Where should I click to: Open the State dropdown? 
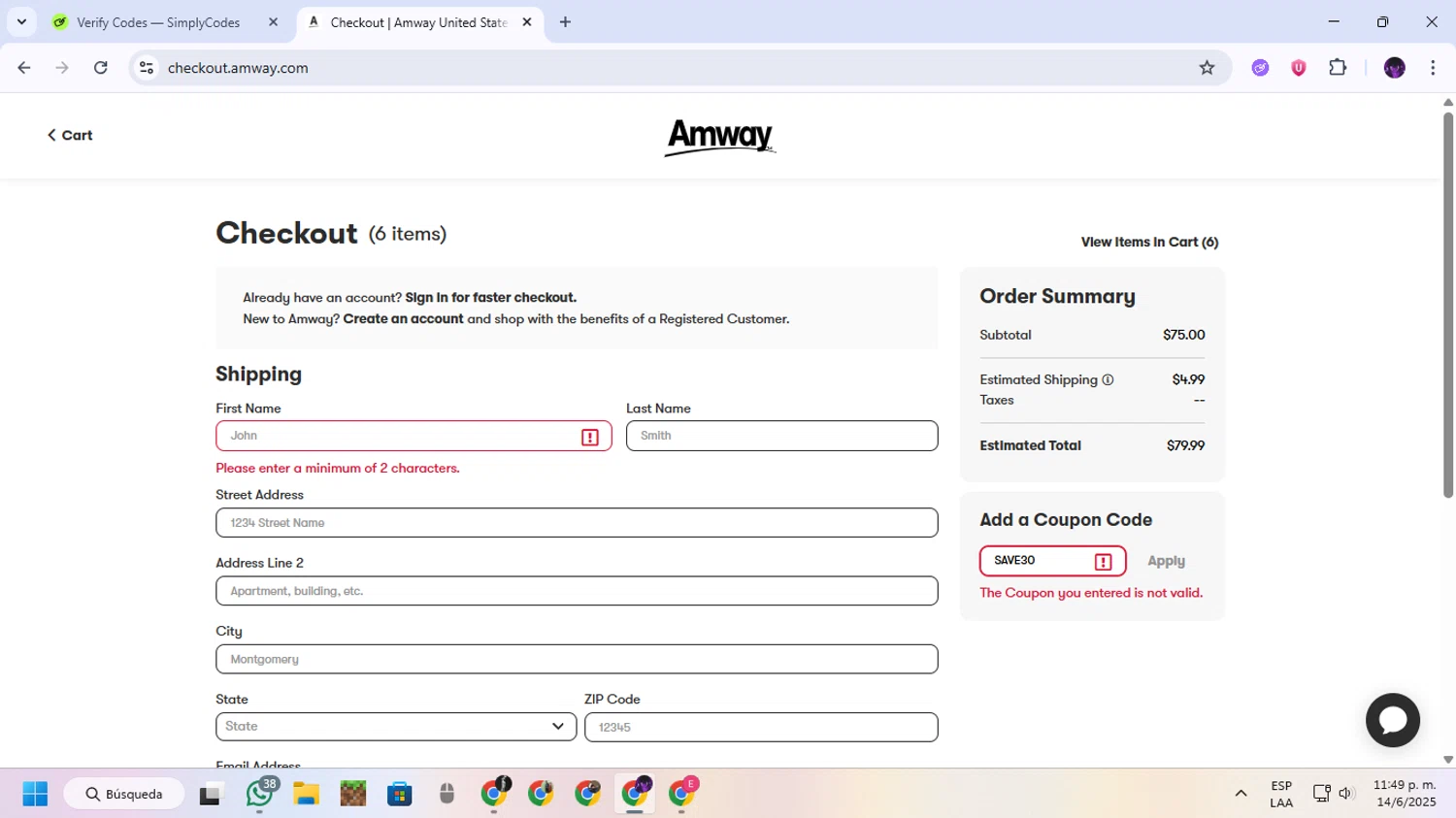(x=396, y=727)
